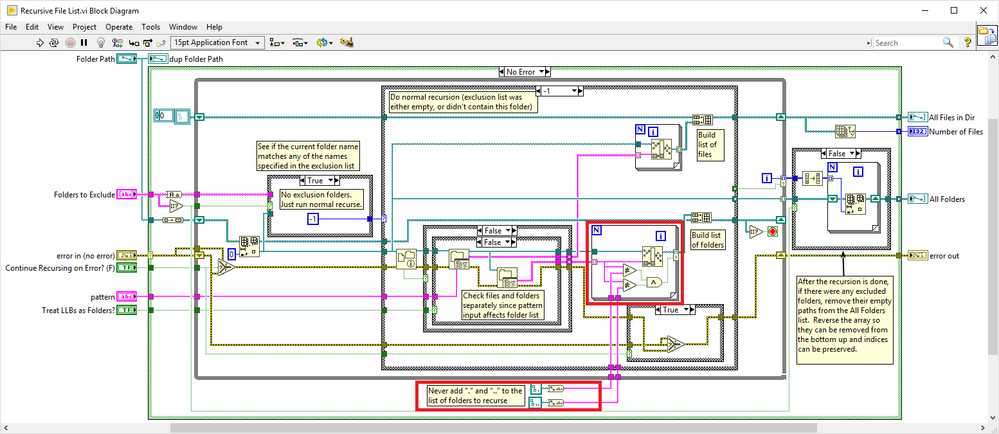The height and width of the screenshot is (434, 999).
Task: Click the Run arrow button
Action: point(39,43)
